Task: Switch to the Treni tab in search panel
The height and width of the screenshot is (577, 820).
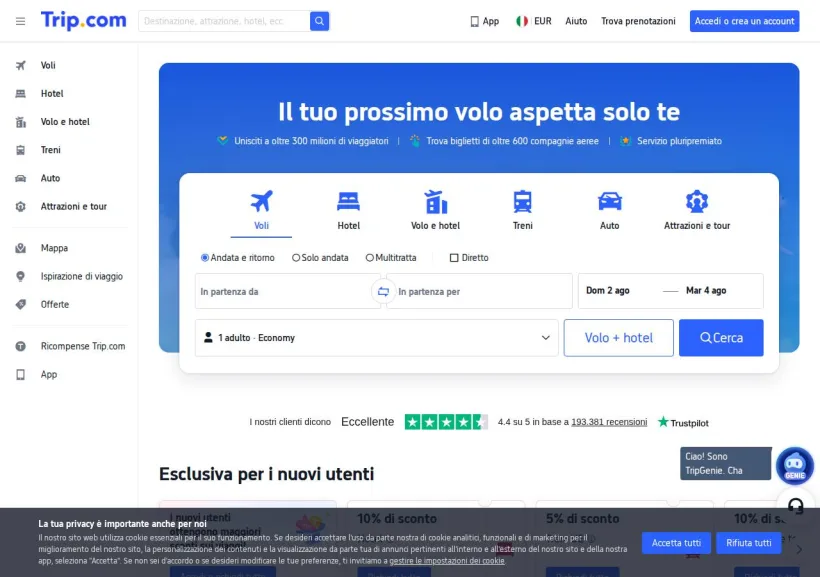Action: pyautogui.click(x=522, y=212)
